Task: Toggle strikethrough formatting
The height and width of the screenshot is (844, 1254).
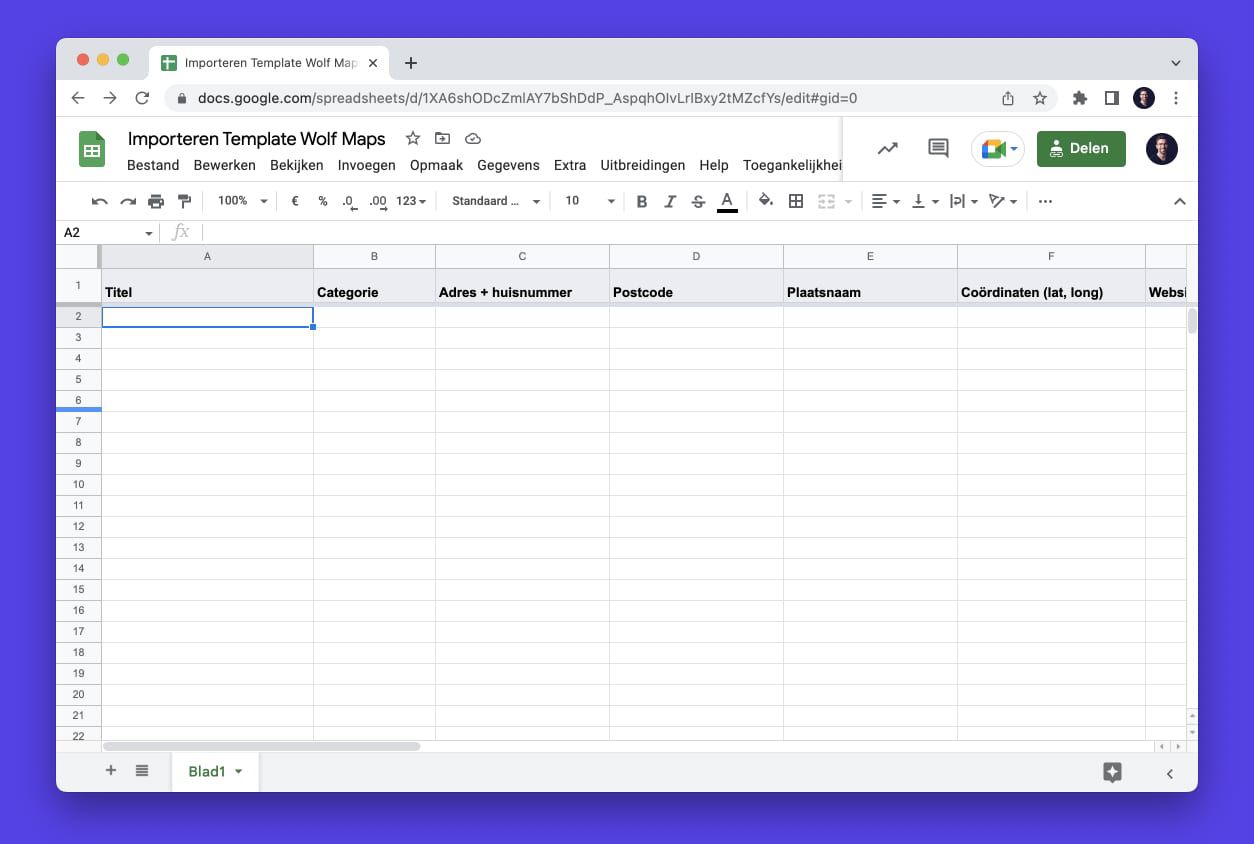Action: (x=698, y=201)
